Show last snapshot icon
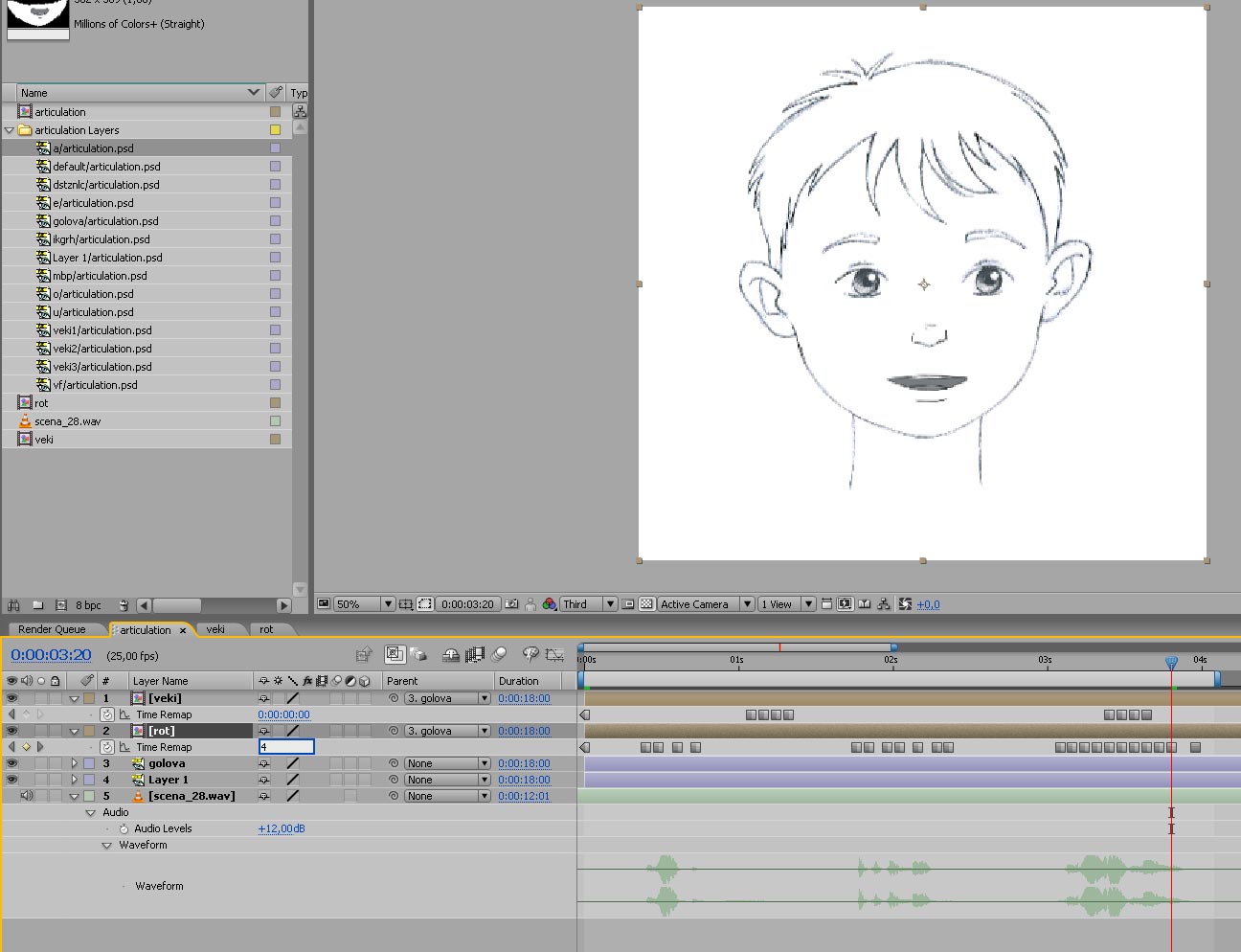Screen dimensions: 1241x952 pos(530,604)
